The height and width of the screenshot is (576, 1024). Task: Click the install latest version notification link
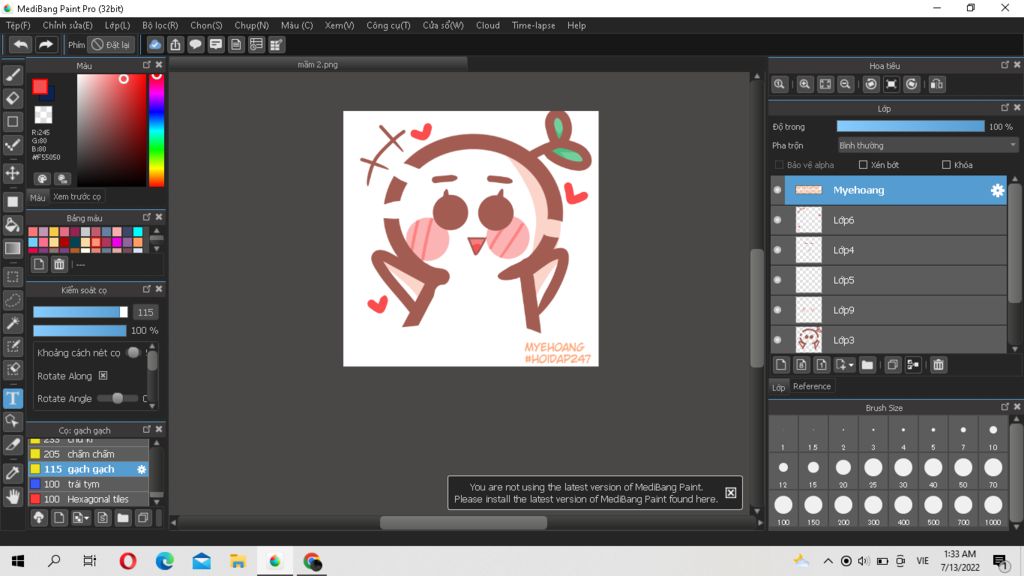[585, 499]
